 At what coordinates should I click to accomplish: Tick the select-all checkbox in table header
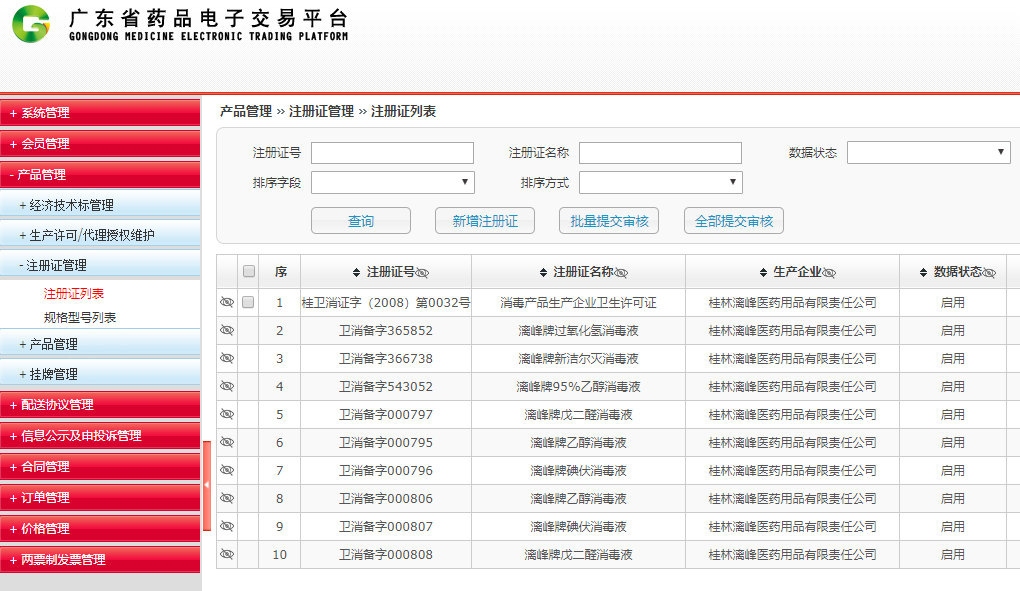(249, 271)
